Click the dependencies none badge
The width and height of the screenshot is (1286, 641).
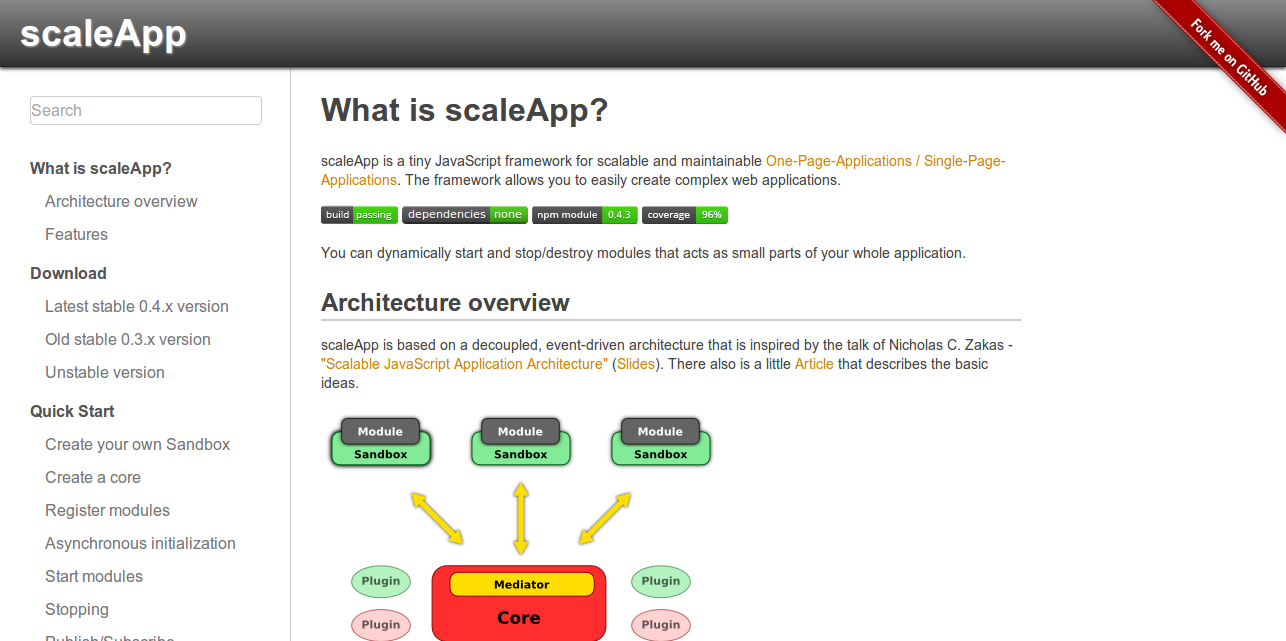(464, 215)
